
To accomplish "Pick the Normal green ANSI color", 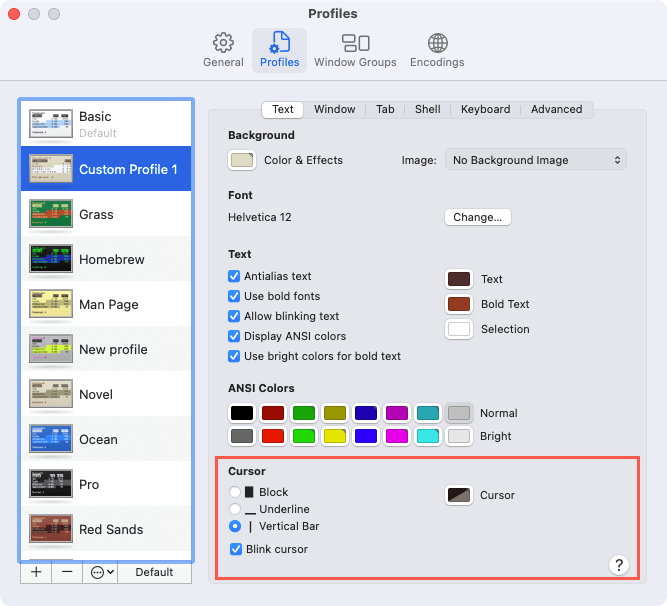I will tap(304, 413).
